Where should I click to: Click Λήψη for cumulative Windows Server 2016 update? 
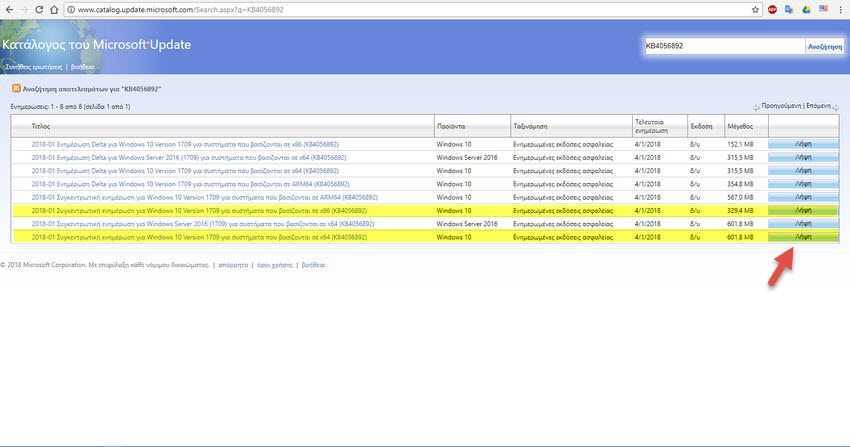[803, 224]
